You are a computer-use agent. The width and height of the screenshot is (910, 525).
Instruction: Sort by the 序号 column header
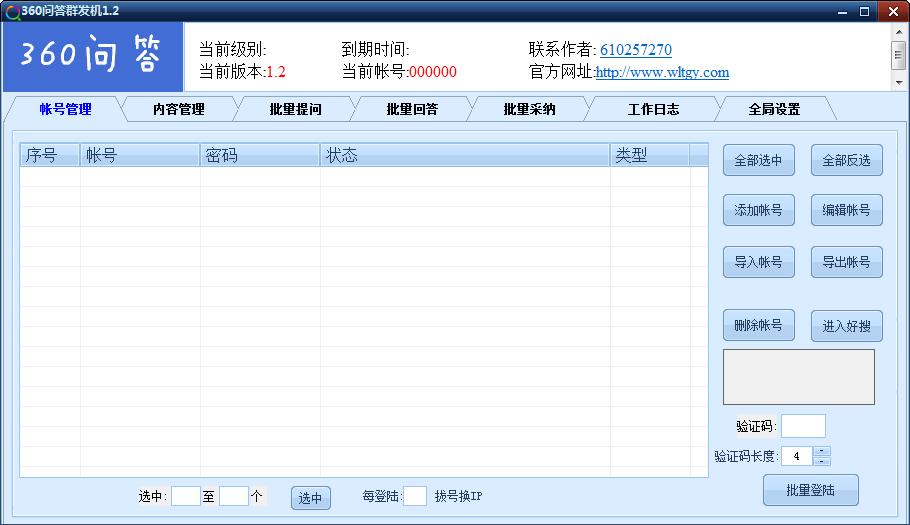pos(50,155)
